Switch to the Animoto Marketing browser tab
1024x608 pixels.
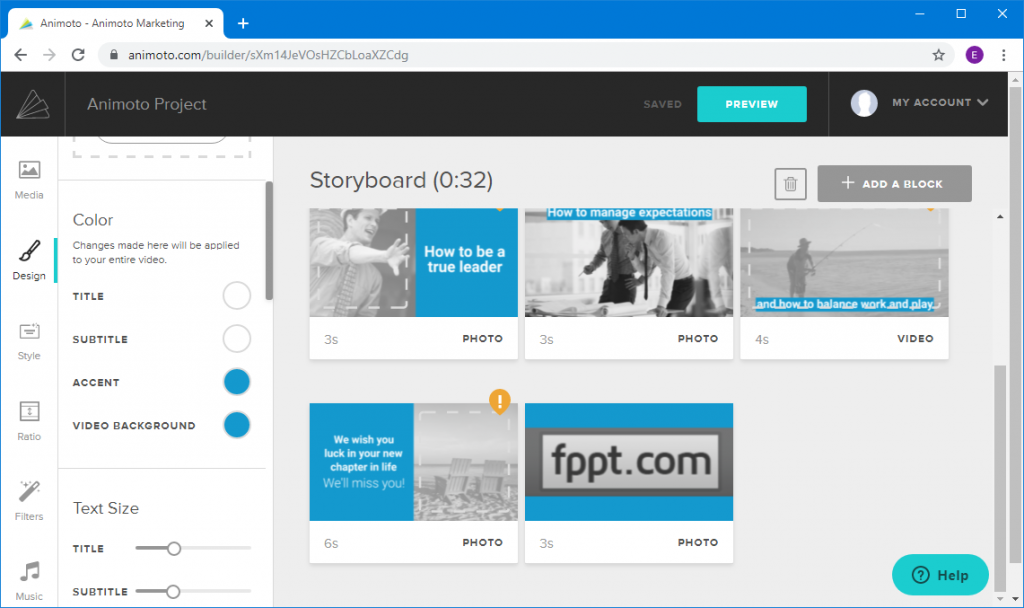(110, 22)
